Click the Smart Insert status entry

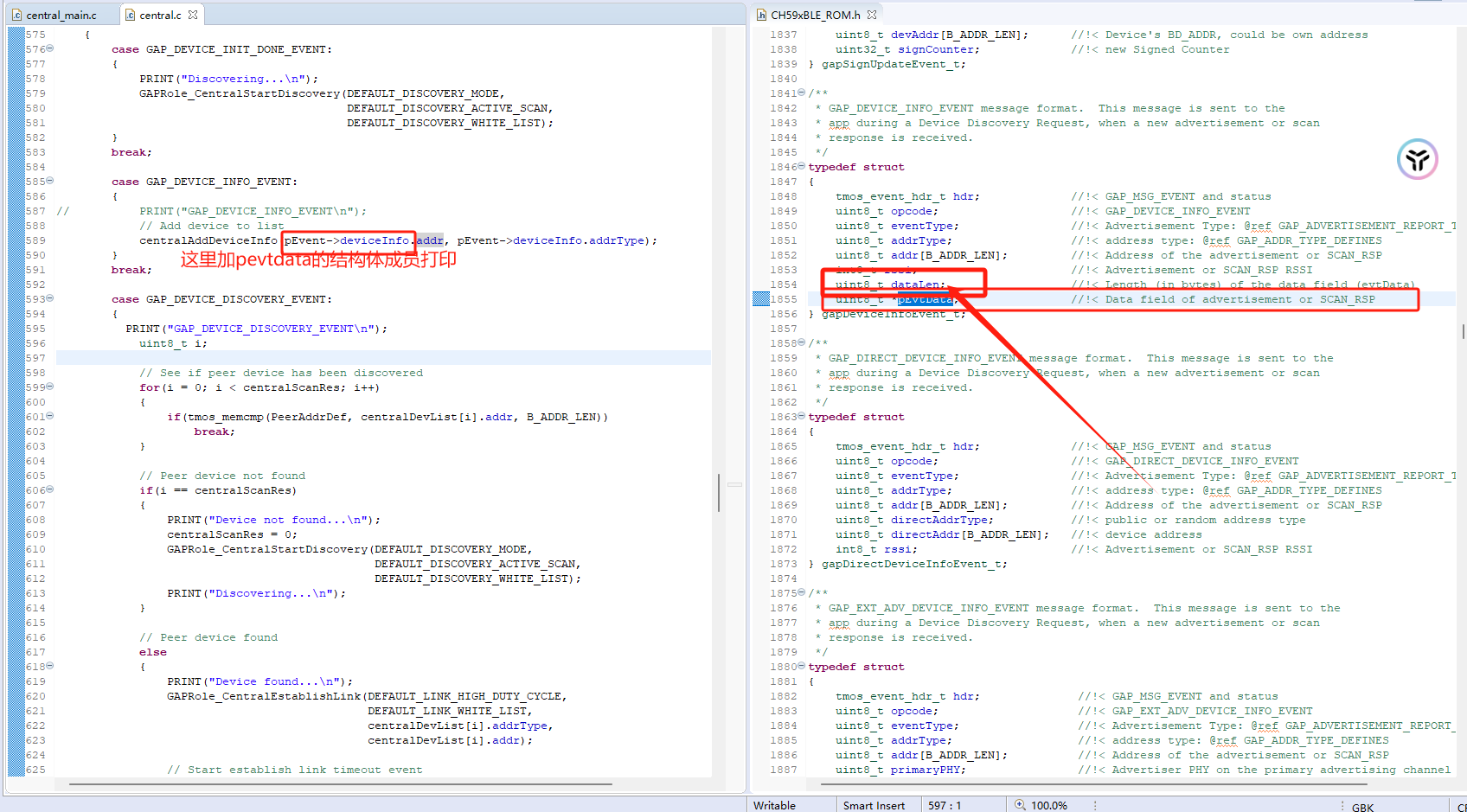point(874,805)
